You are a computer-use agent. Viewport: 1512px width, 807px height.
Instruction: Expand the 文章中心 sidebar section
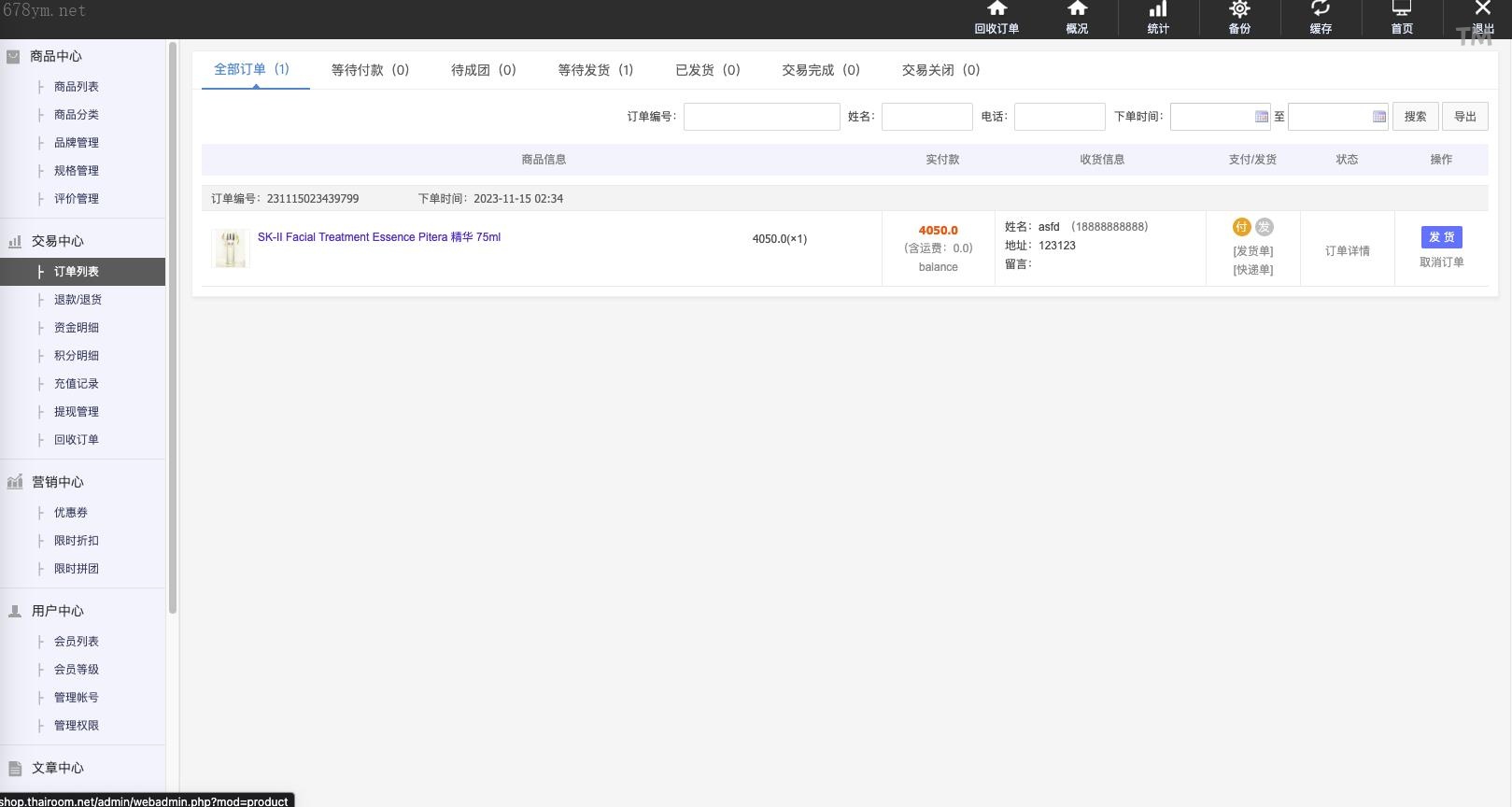(57, 768)
